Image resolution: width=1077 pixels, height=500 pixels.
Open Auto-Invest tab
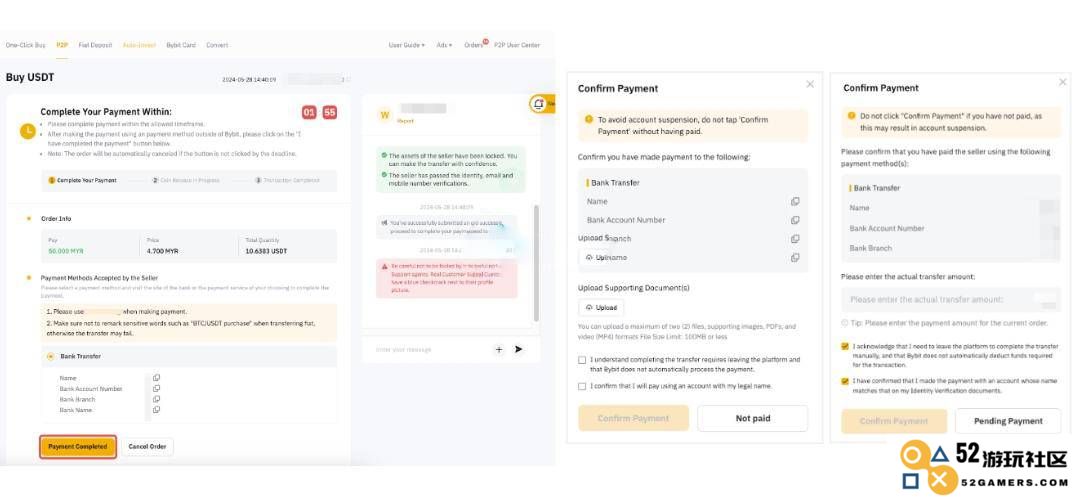click(139, 45)
